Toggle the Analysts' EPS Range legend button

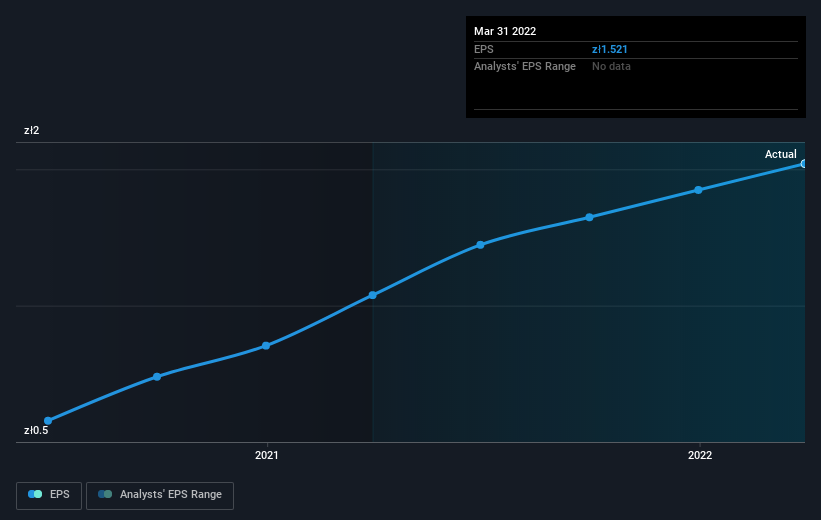(160, 495)
